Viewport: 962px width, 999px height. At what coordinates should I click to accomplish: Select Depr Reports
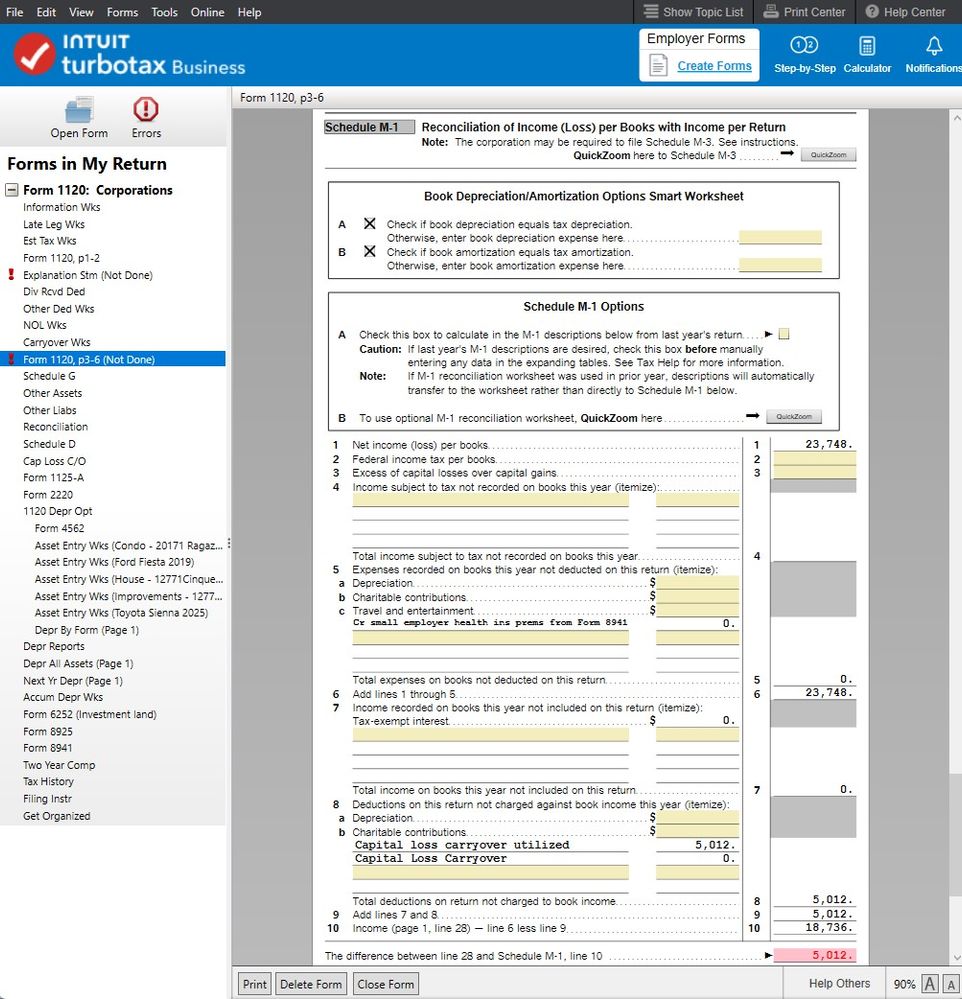[54, 646]
